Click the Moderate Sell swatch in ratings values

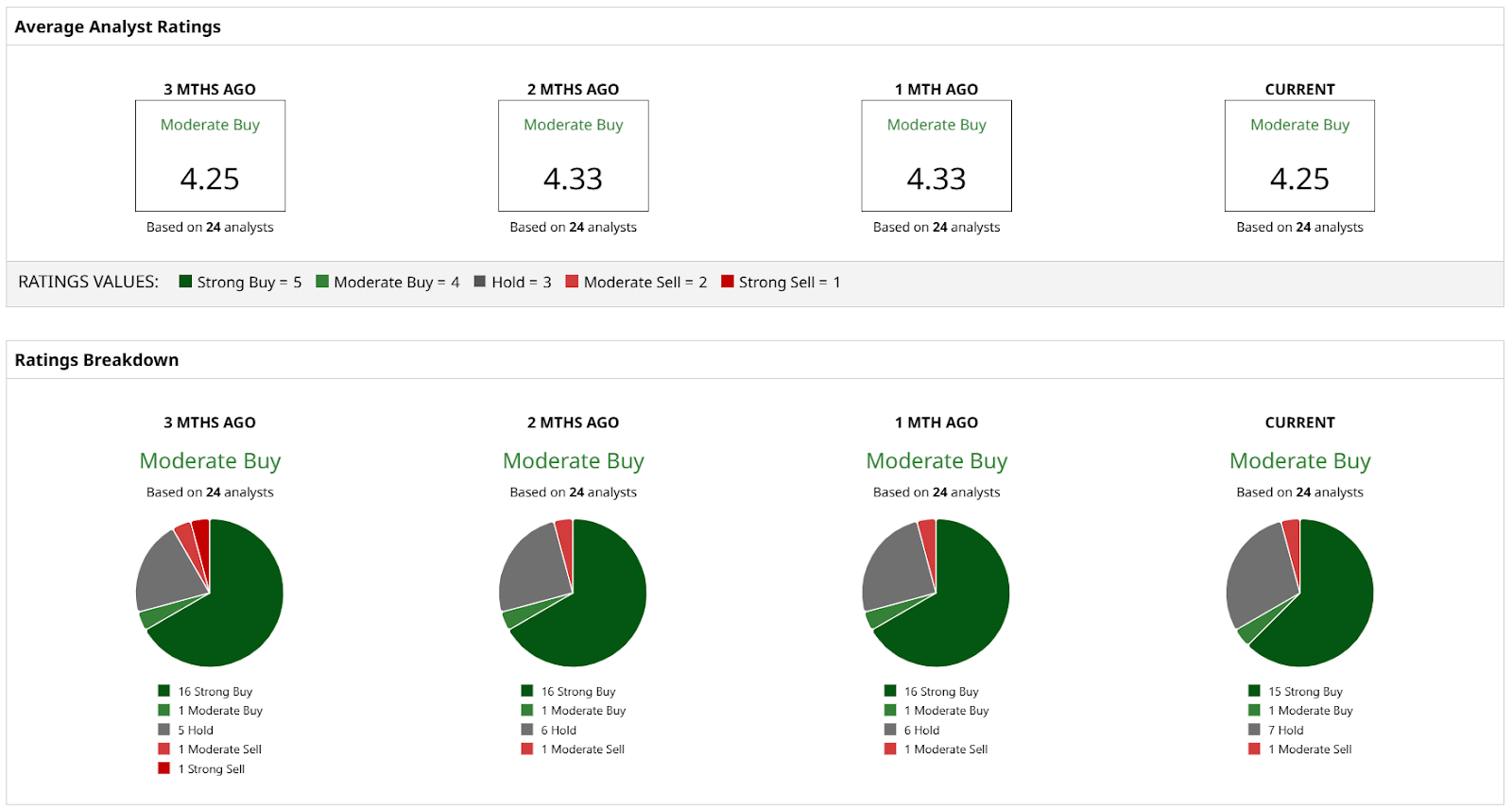coord(572,282)
